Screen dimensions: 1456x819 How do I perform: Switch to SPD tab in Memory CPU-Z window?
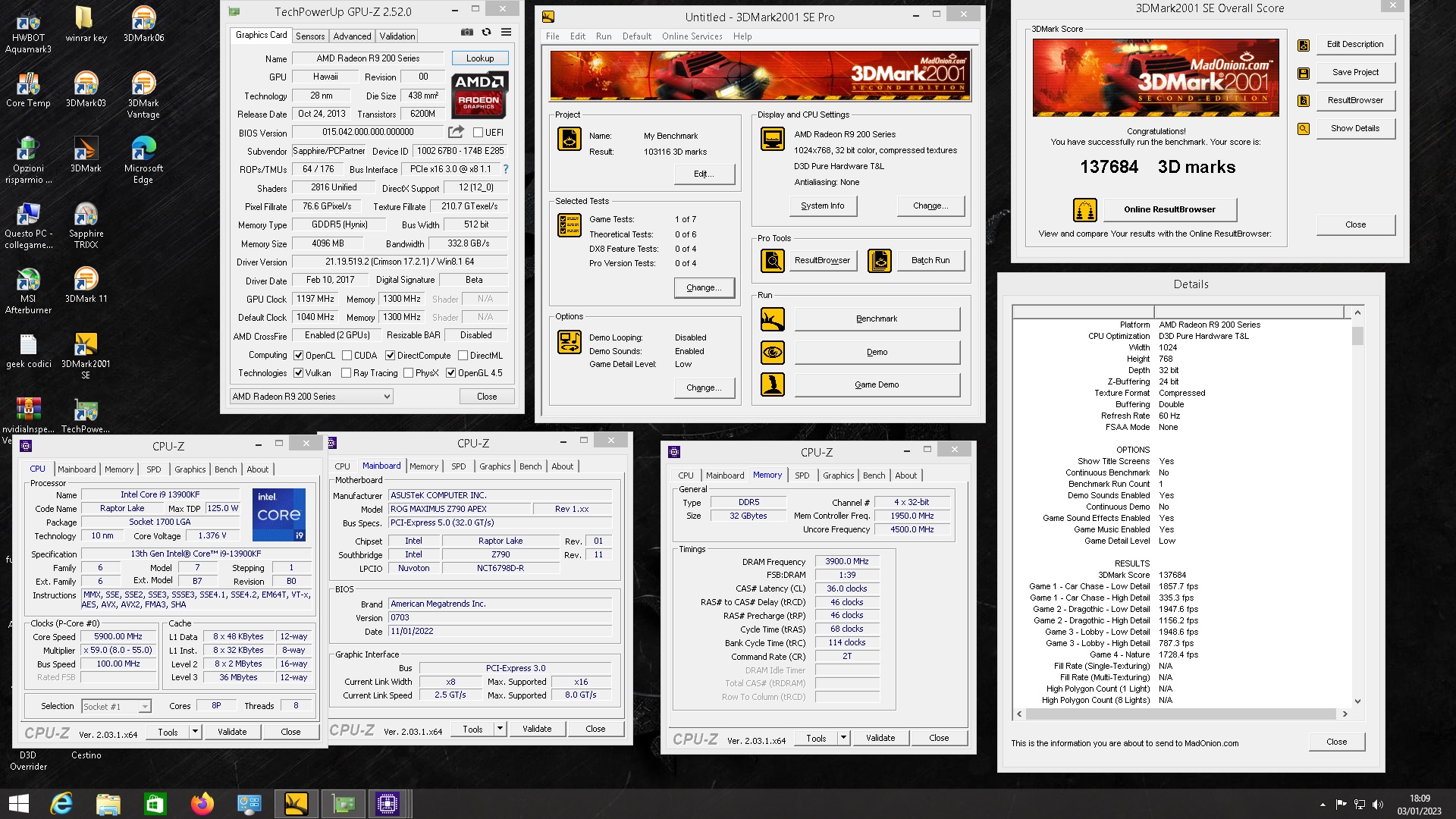click(802, 475)
